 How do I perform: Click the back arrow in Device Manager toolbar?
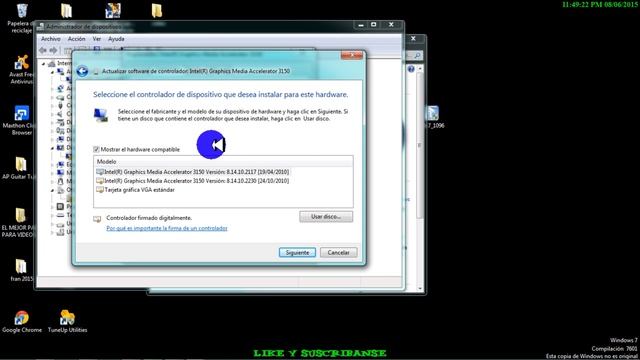tap(43, 51)
